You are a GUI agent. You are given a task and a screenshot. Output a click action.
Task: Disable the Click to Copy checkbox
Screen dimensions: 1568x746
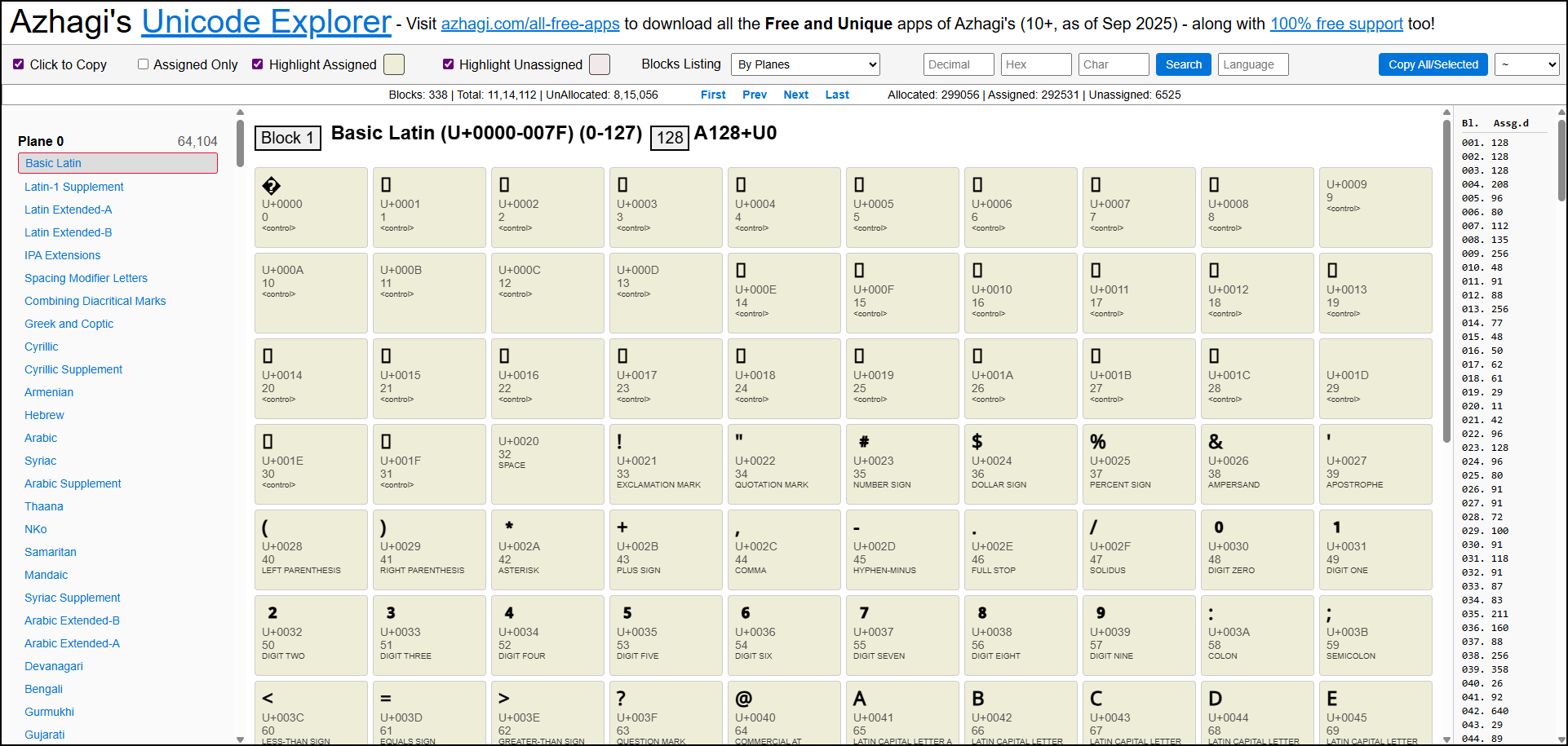pyautogui.click(x=18, y=64)
